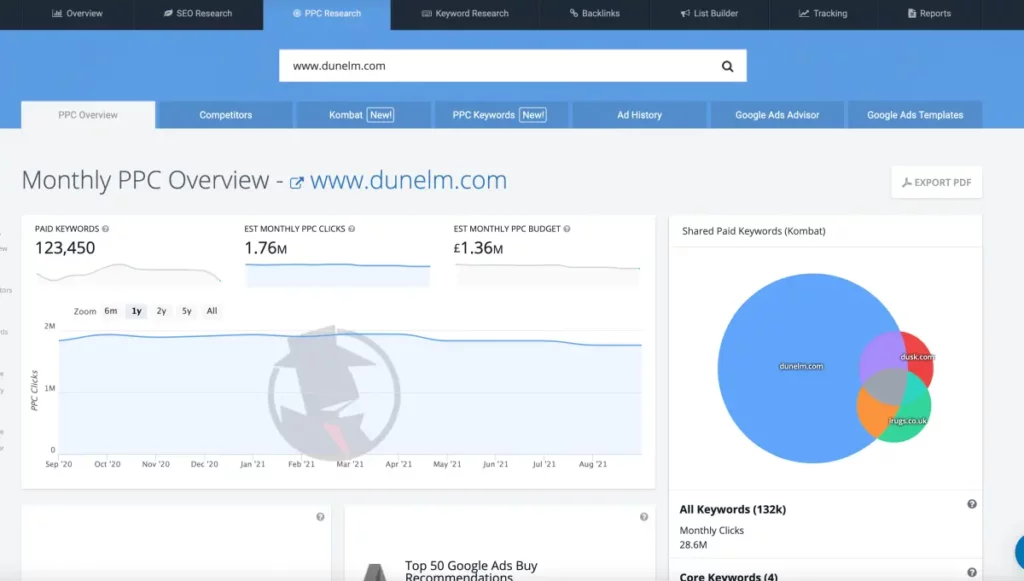This screenshot has width=1024, height=581.
Task: Set chart zoom to 2y
Action: (x=161, y=311)
